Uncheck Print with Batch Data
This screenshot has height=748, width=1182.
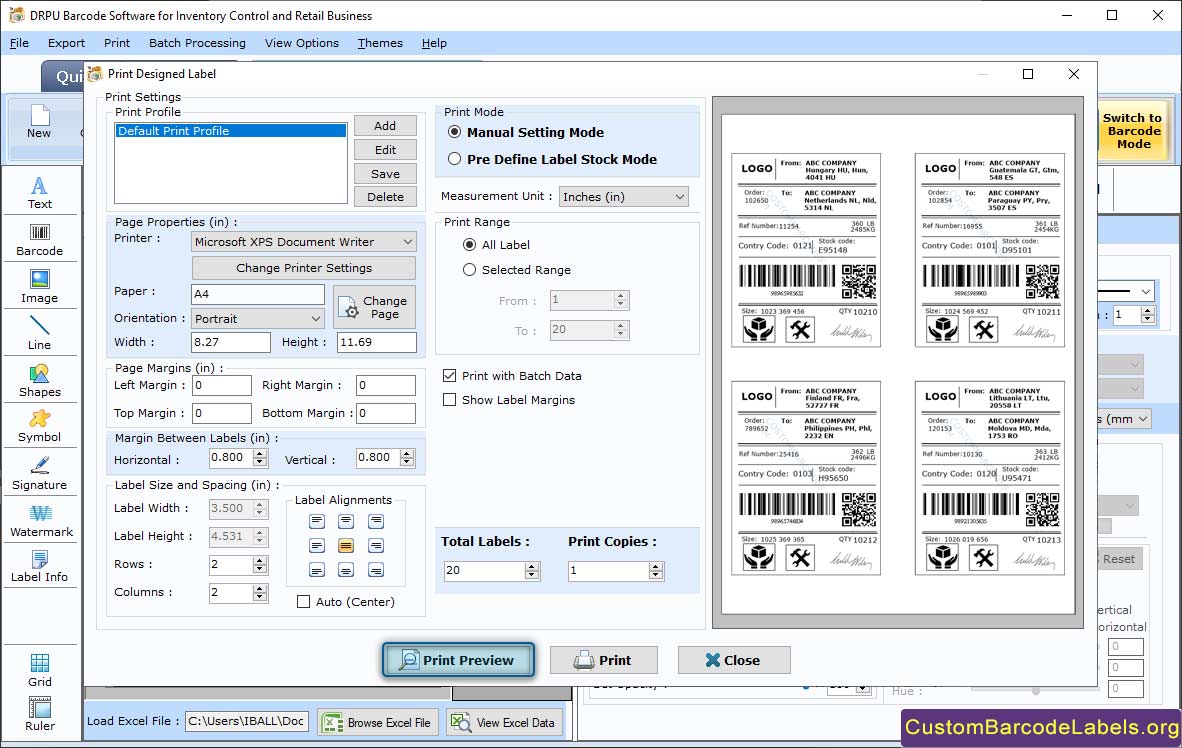[x=449, y=376]
